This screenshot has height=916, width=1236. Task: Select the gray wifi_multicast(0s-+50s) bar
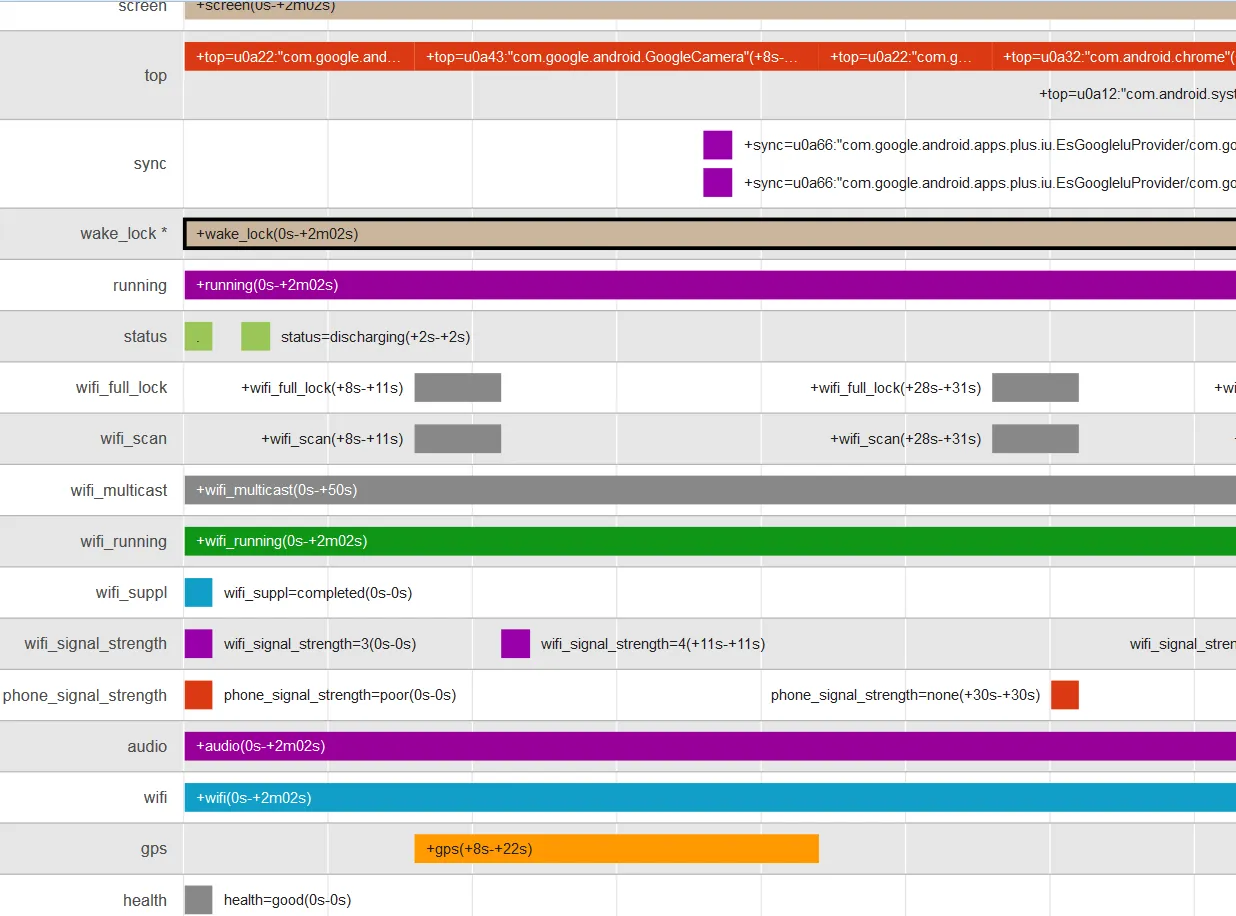coord(710,490)
